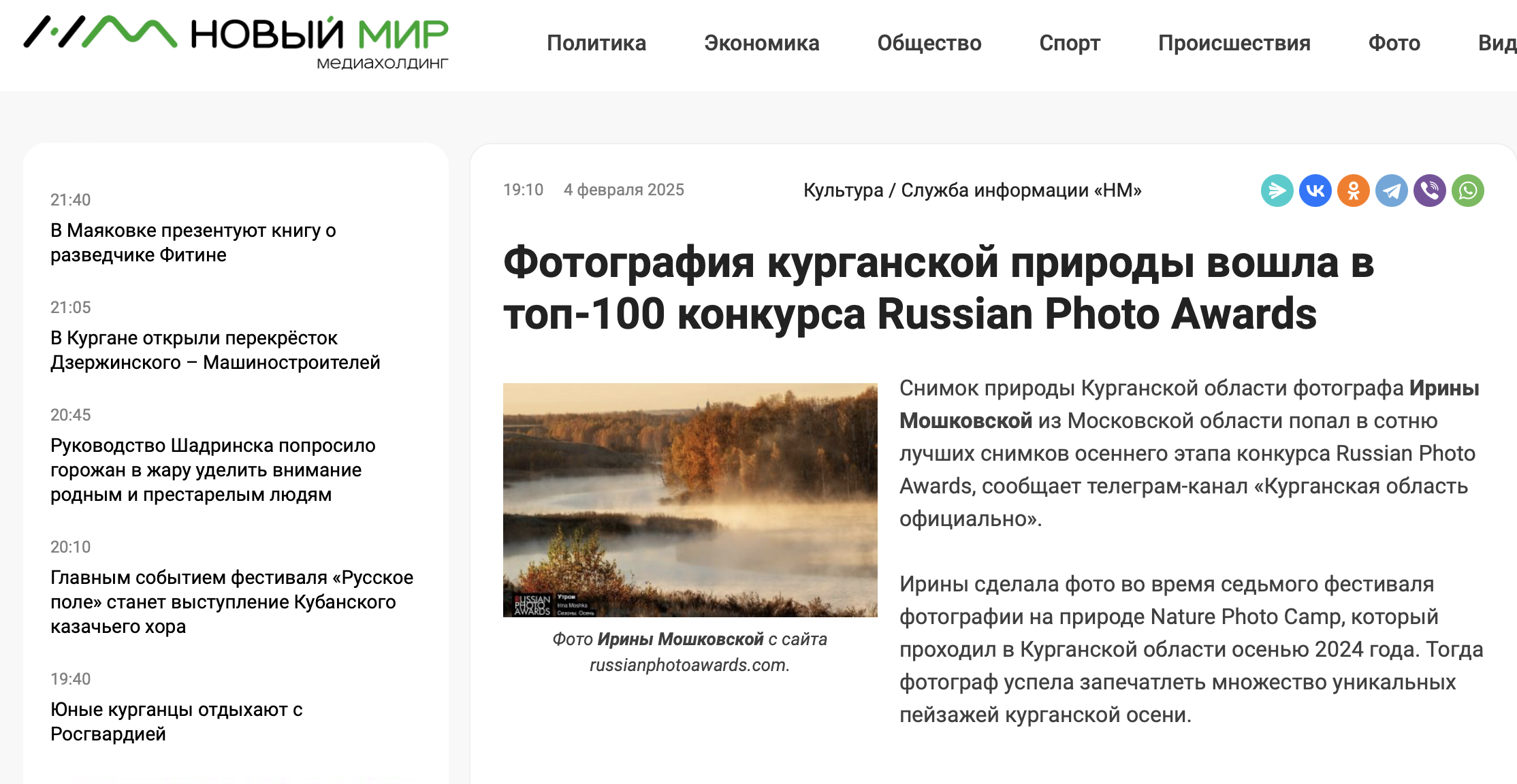Viewport: 1517px width, 784px height.
Task: Click the article date 4 февраля 2025
Action: coord(624,190)
